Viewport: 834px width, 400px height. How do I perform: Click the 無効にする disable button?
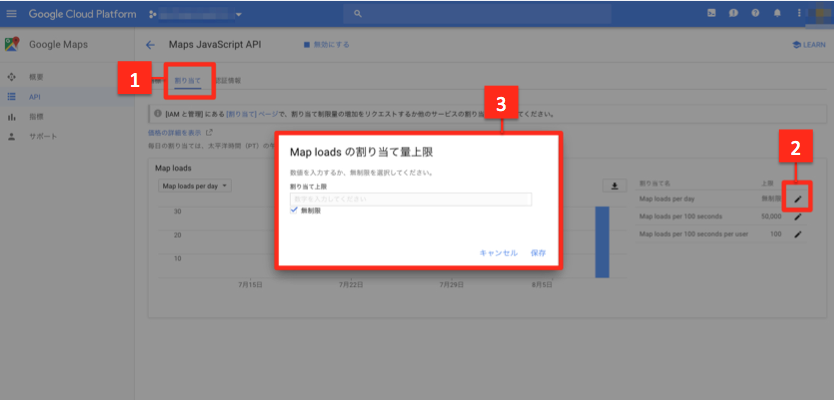coord(327,45)
